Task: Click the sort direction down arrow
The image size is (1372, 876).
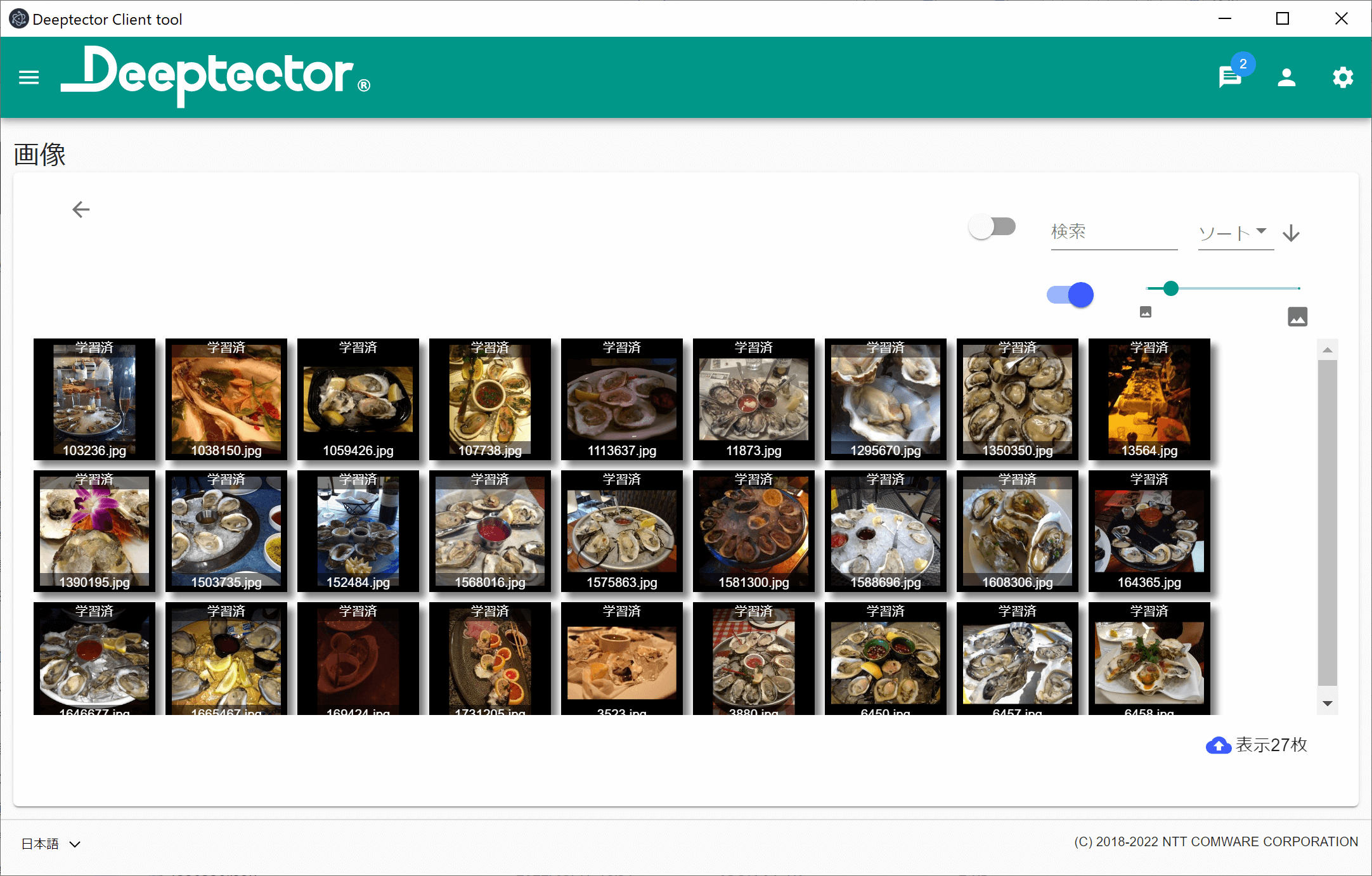Action: 1291,234
